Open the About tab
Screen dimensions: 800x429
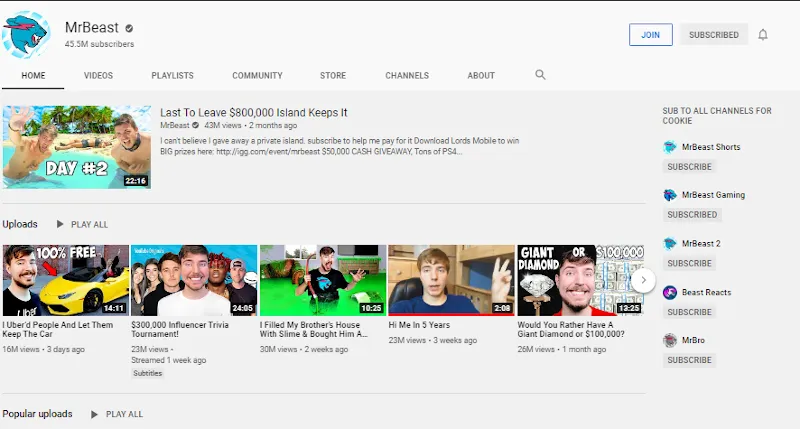[481, 75]
